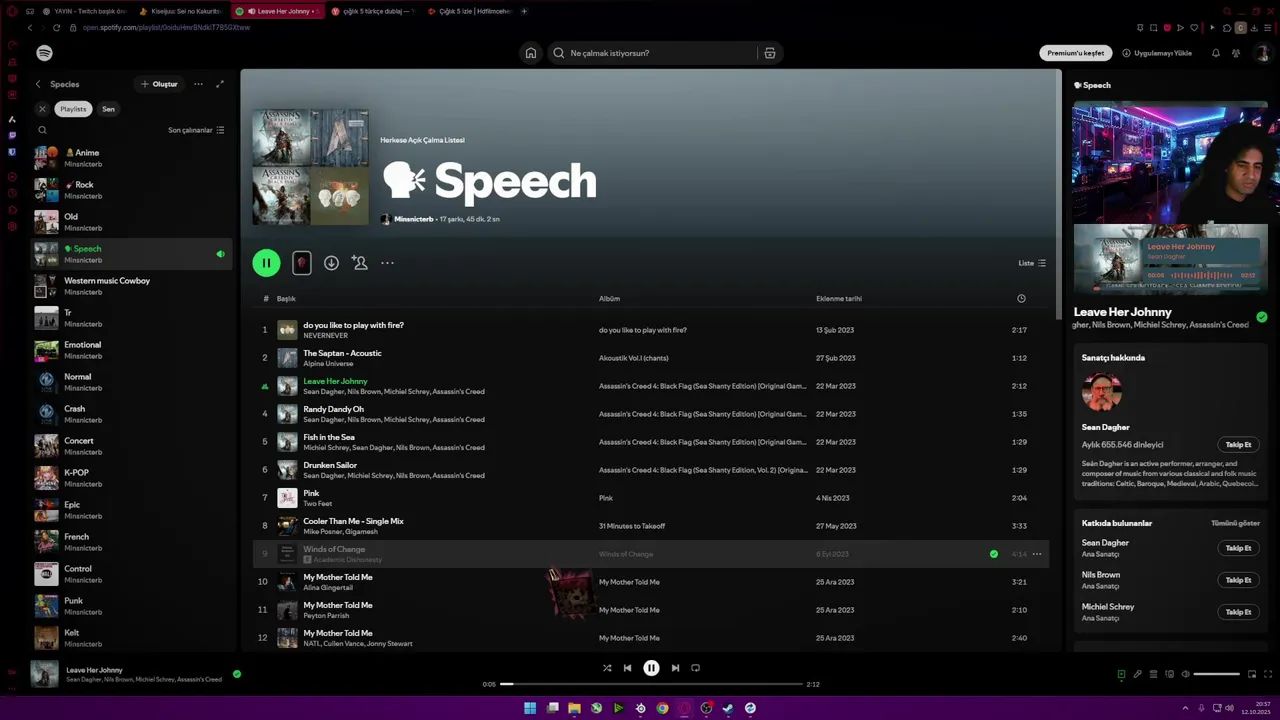Viewport: 1280px width, 720px height.
Task: Open Anime playlist in library
Action: click(x=131, y=158)
